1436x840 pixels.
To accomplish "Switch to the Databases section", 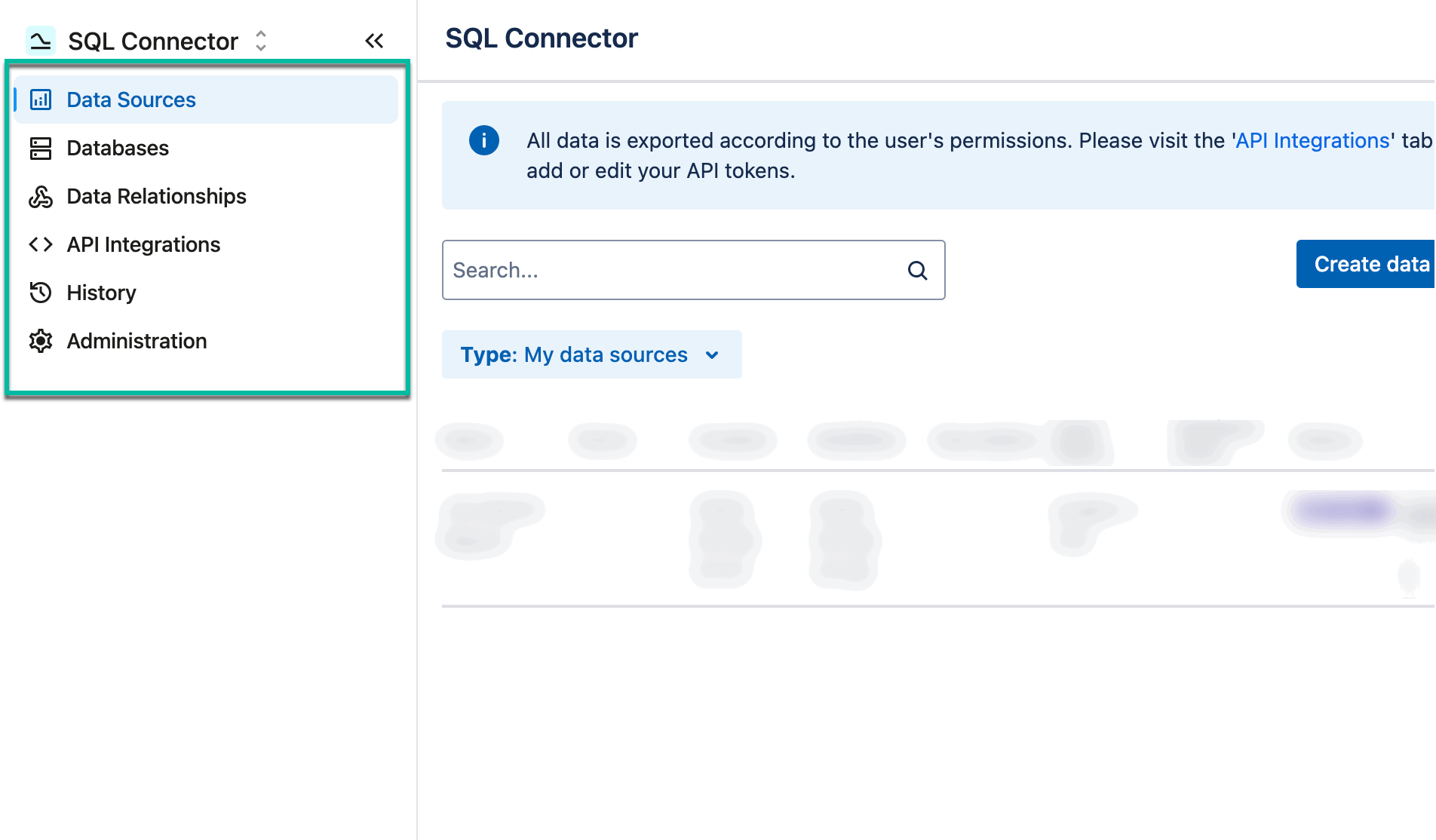I will (x=118, y=148).
